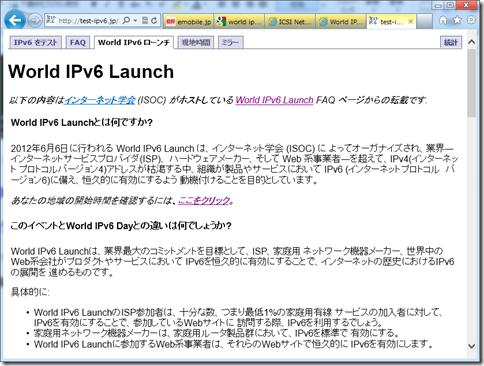Viewport: 484px width, 366px height.
Task: Click the Home icon in the browser
Action: 443,20
